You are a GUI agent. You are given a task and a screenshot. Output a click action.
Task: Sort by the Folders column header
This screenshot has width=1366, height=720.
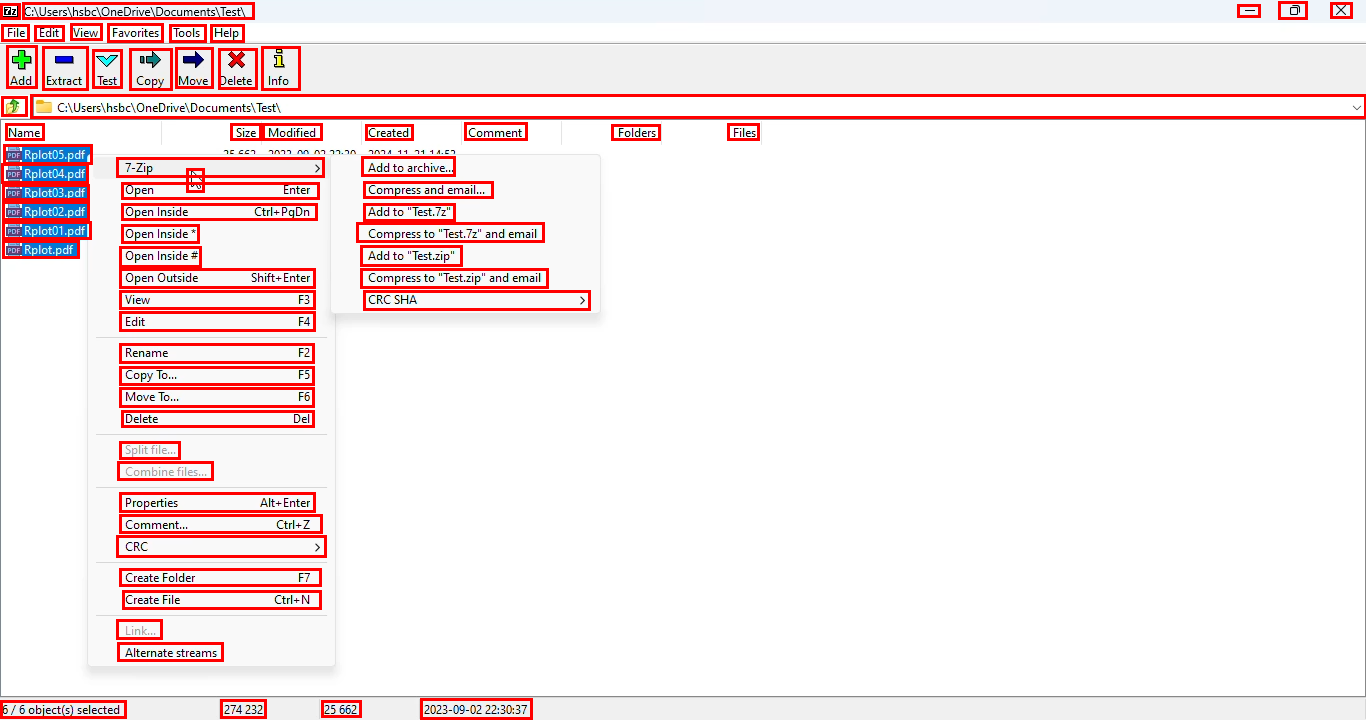(x=637, y=132)
